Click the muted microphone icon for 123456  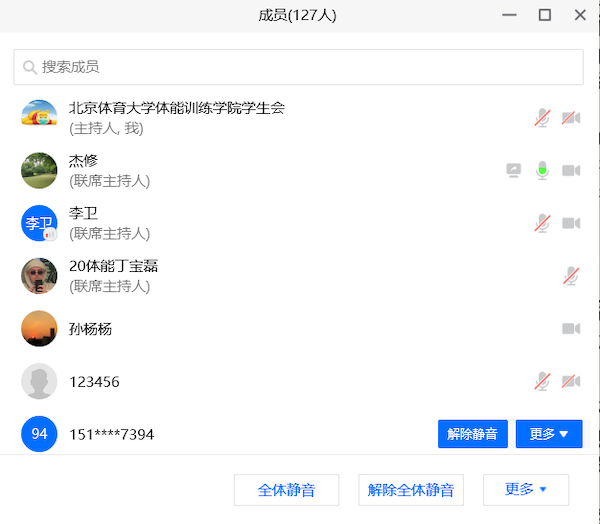(x=542, y=381)
